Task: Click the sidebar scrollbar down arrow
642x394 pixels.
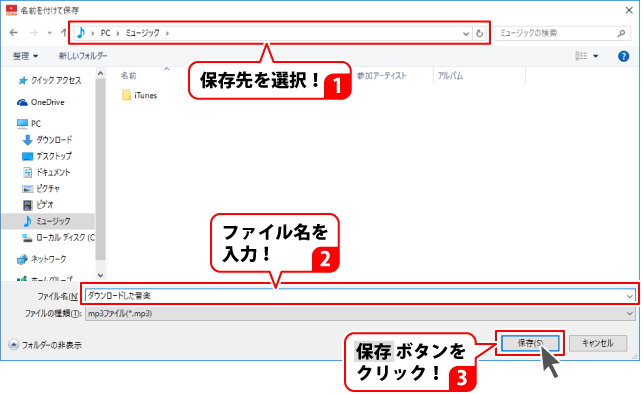Action: [101, 275]
